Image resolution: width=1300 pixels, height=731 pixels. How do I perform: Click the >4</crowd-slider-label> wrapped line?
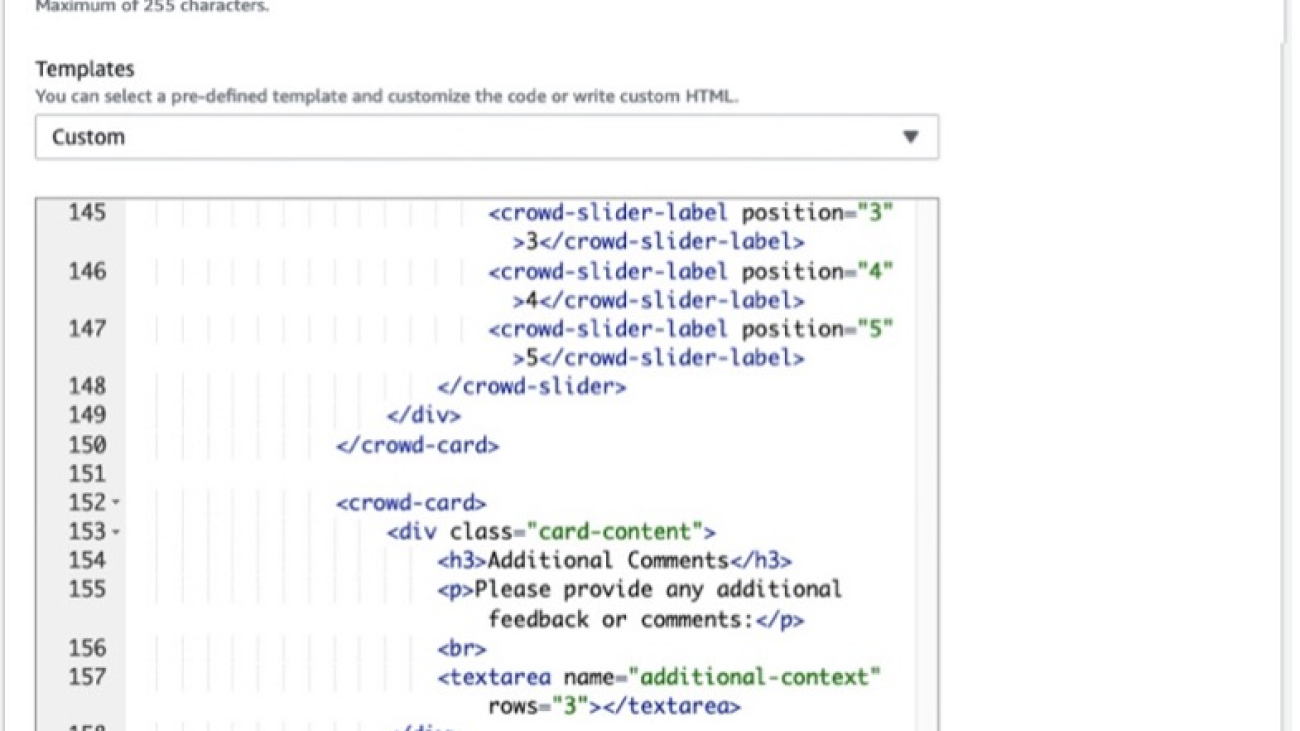(659, 300)
